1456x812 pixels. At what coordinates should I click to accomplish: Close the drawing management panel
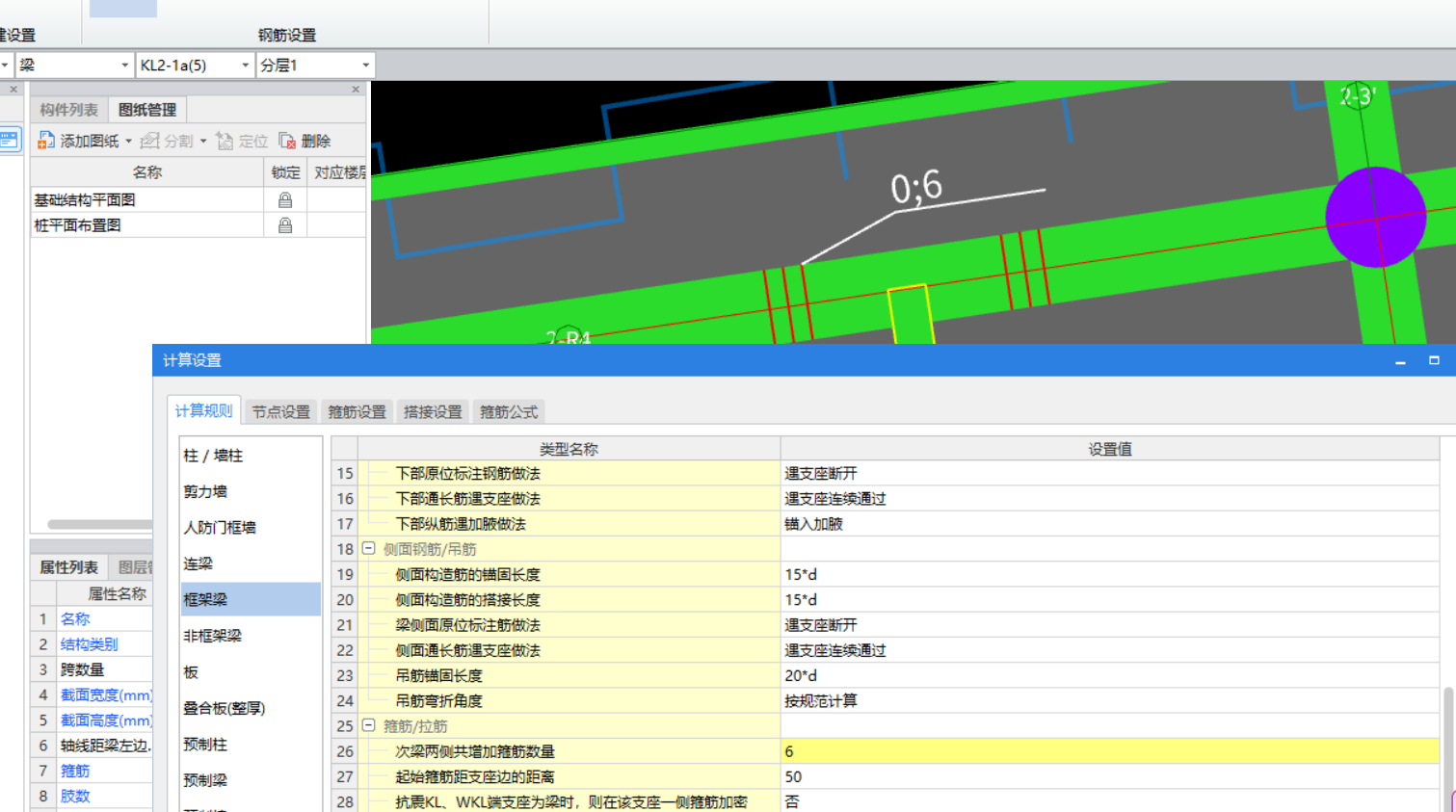(356, 89)
